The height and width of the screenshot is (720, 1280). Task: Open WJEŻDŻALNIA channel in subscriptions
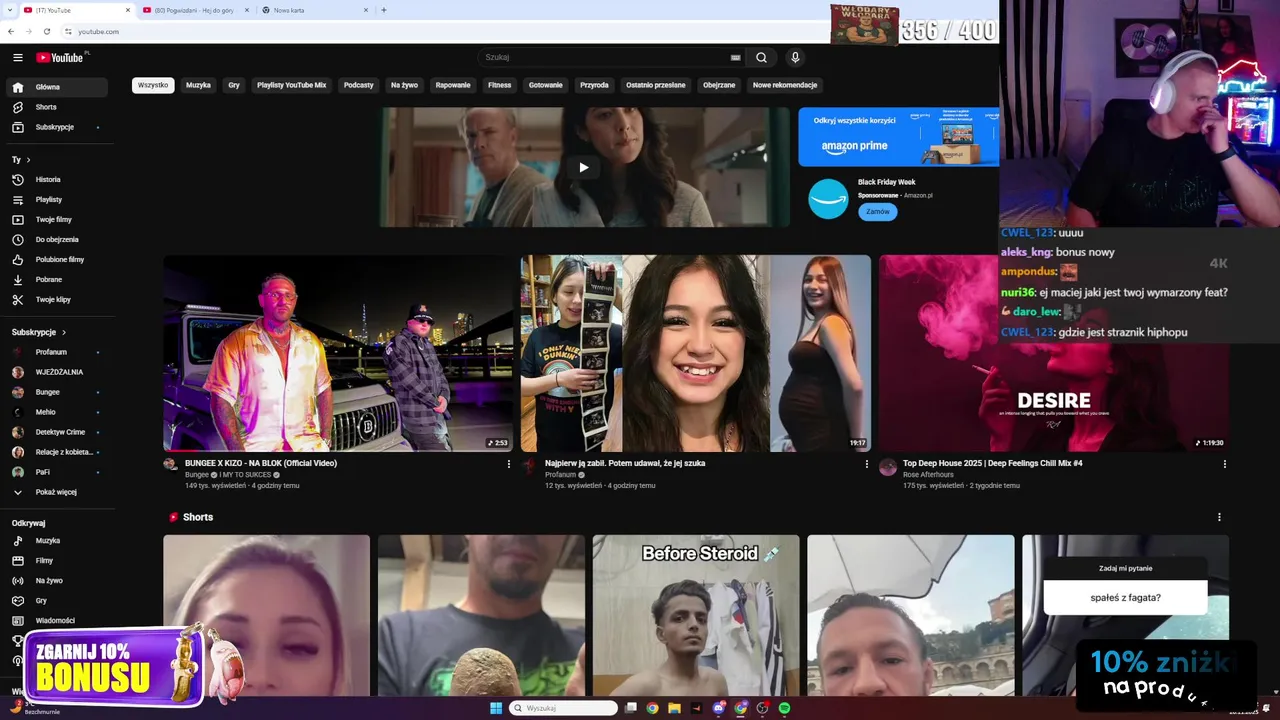coord(58,372)
